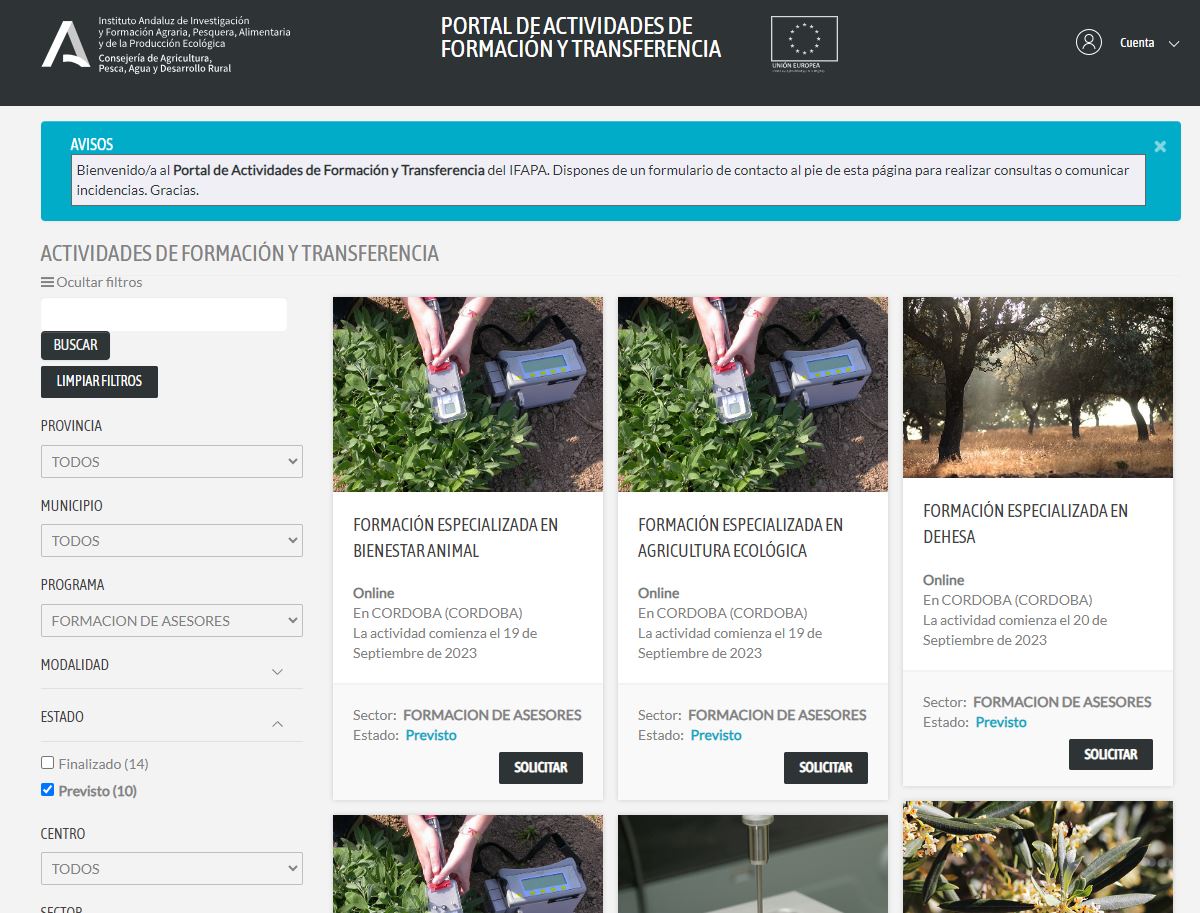Click the hamburger icon beside Ocultar filtros
This screenshot has width=1200, height=913.
click(47, 282)
